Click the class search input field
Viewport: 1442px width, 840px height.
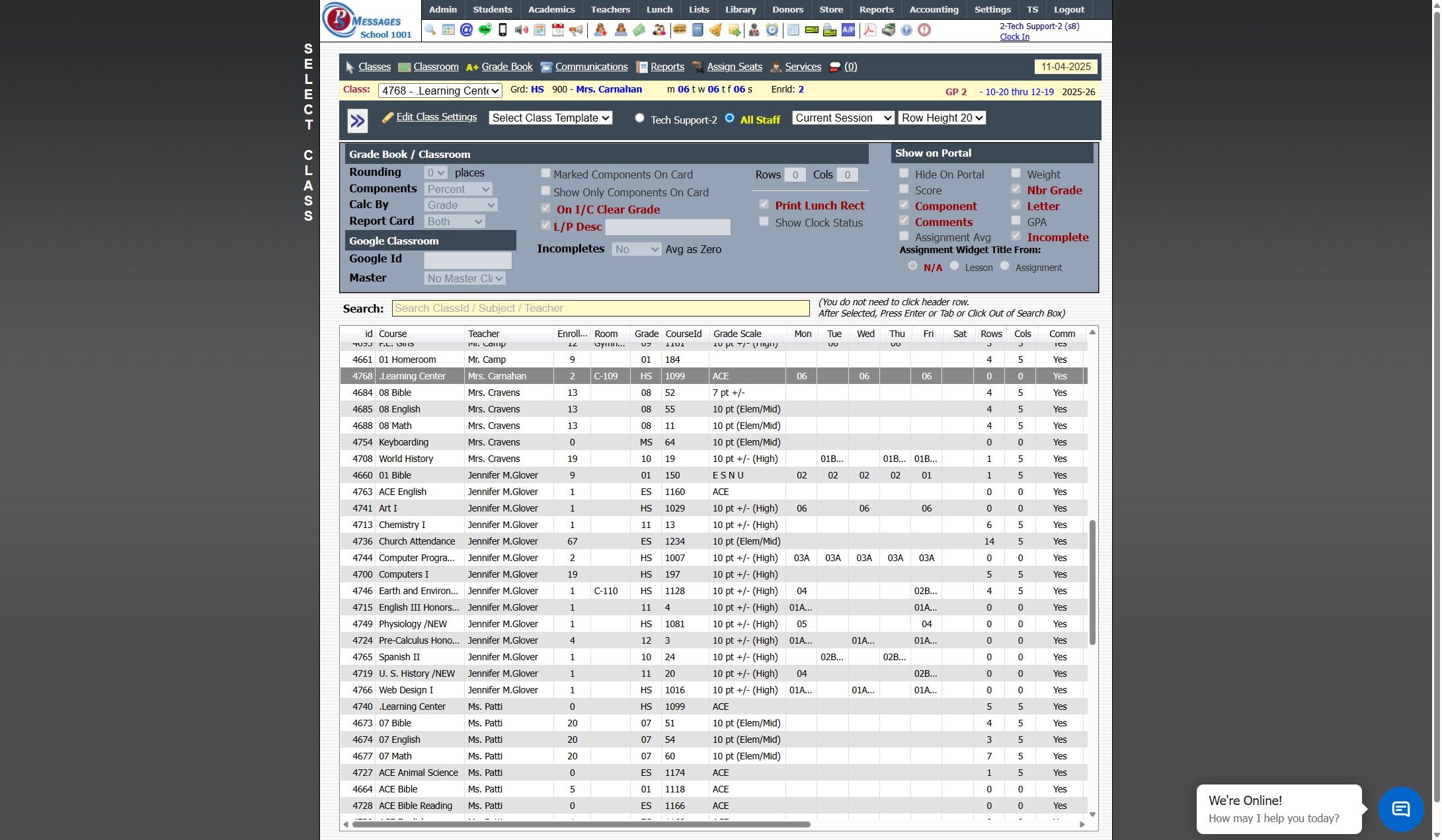pos(600,309)
